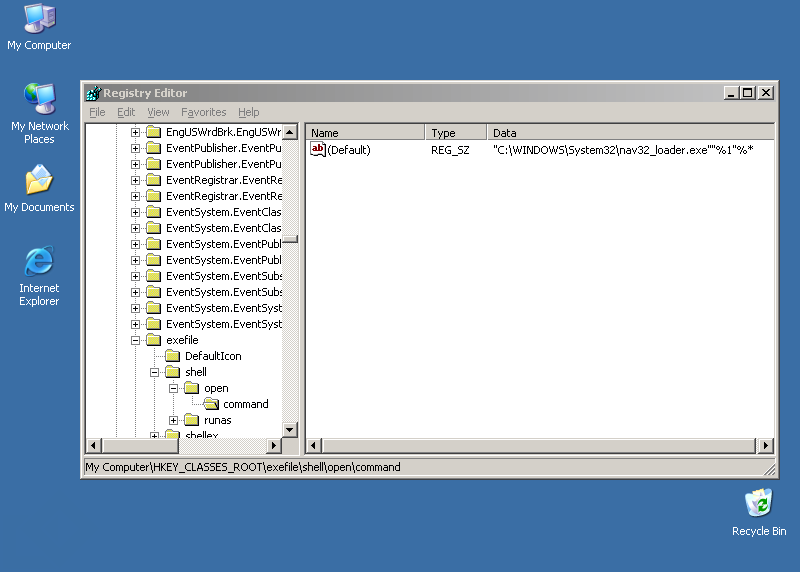
Task: Select the open tree key
Action: pyautogui.click(x=216, y=388)
